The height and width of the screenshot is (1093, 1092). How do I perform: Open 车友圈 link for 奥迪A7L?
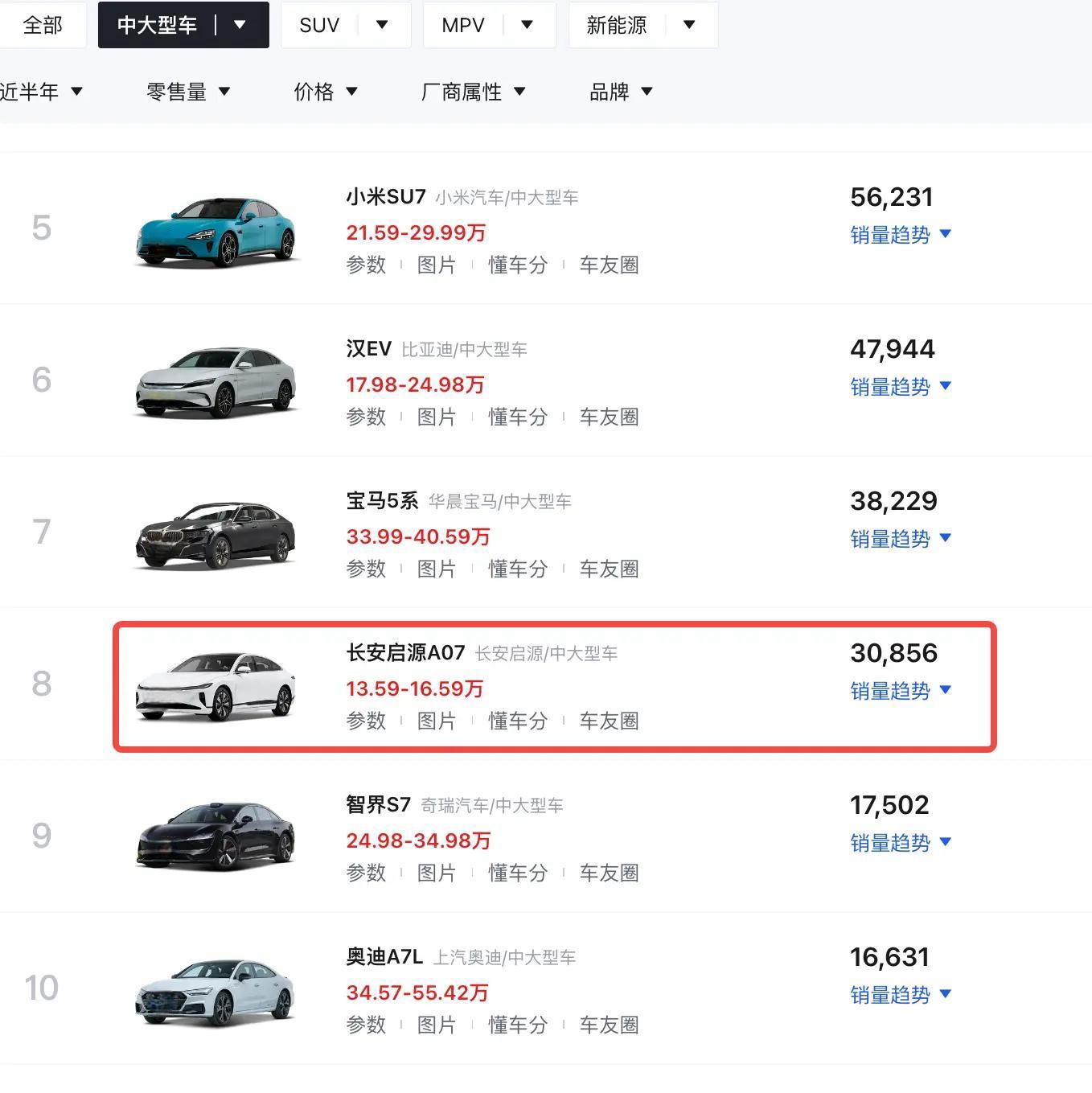[x=610, y=1025]
